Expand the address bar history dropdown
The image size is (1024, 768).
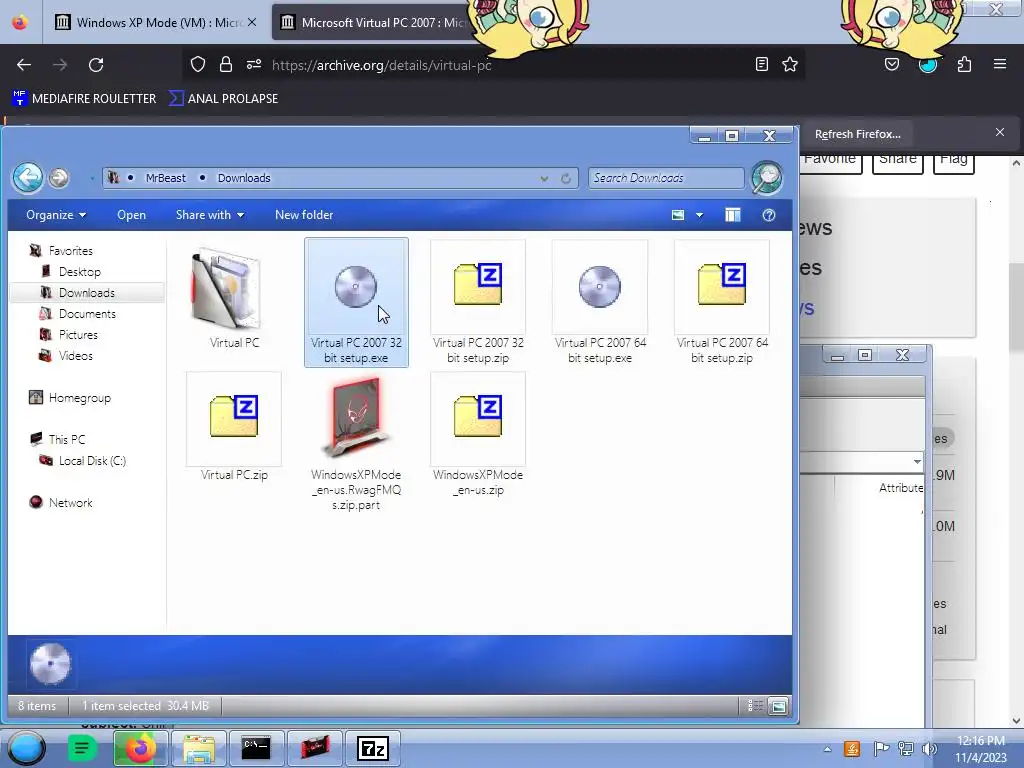544,178
